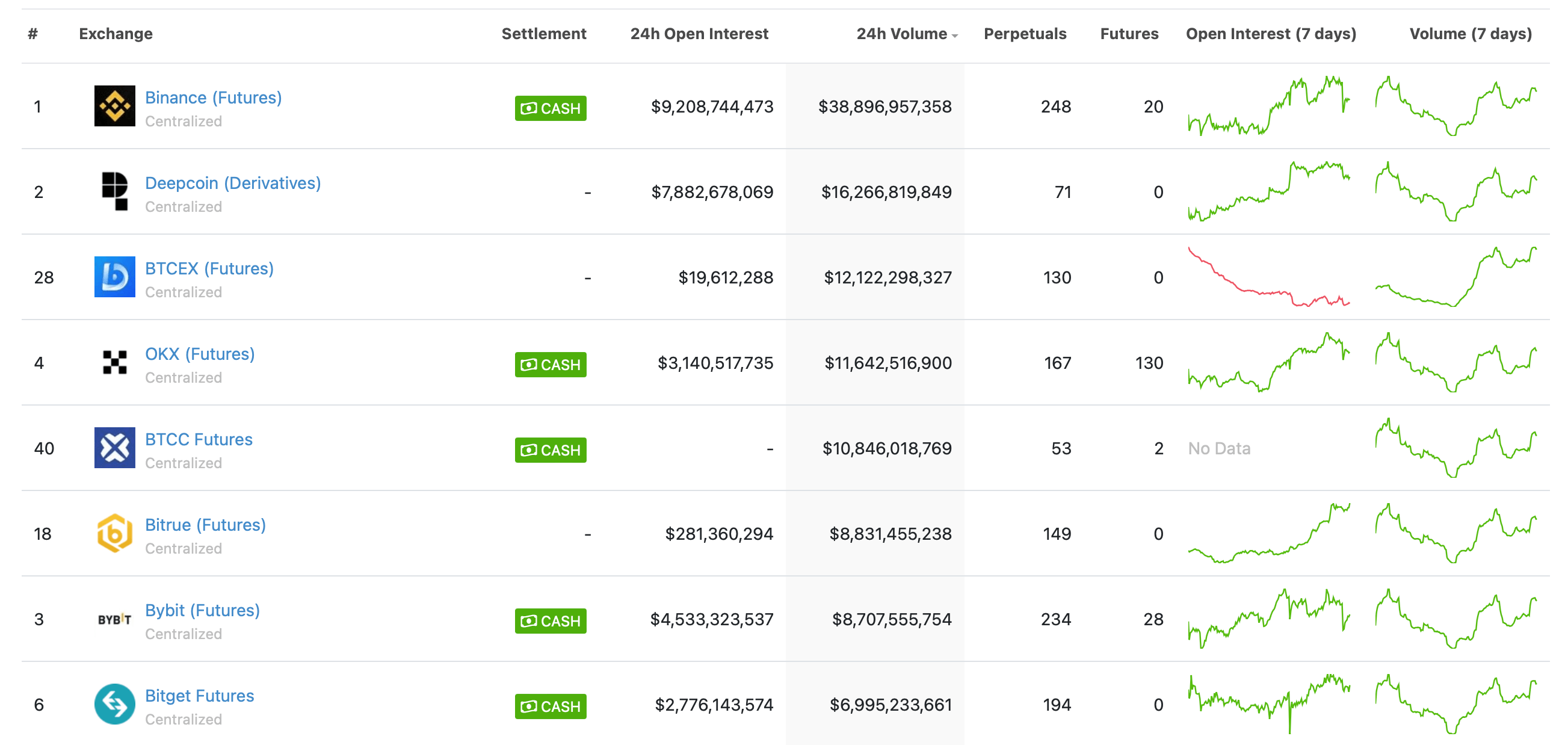View Bitrue open interest 7-day sparkline
The height and width of the screenshot is (745, 1568).
[1269, 533]
